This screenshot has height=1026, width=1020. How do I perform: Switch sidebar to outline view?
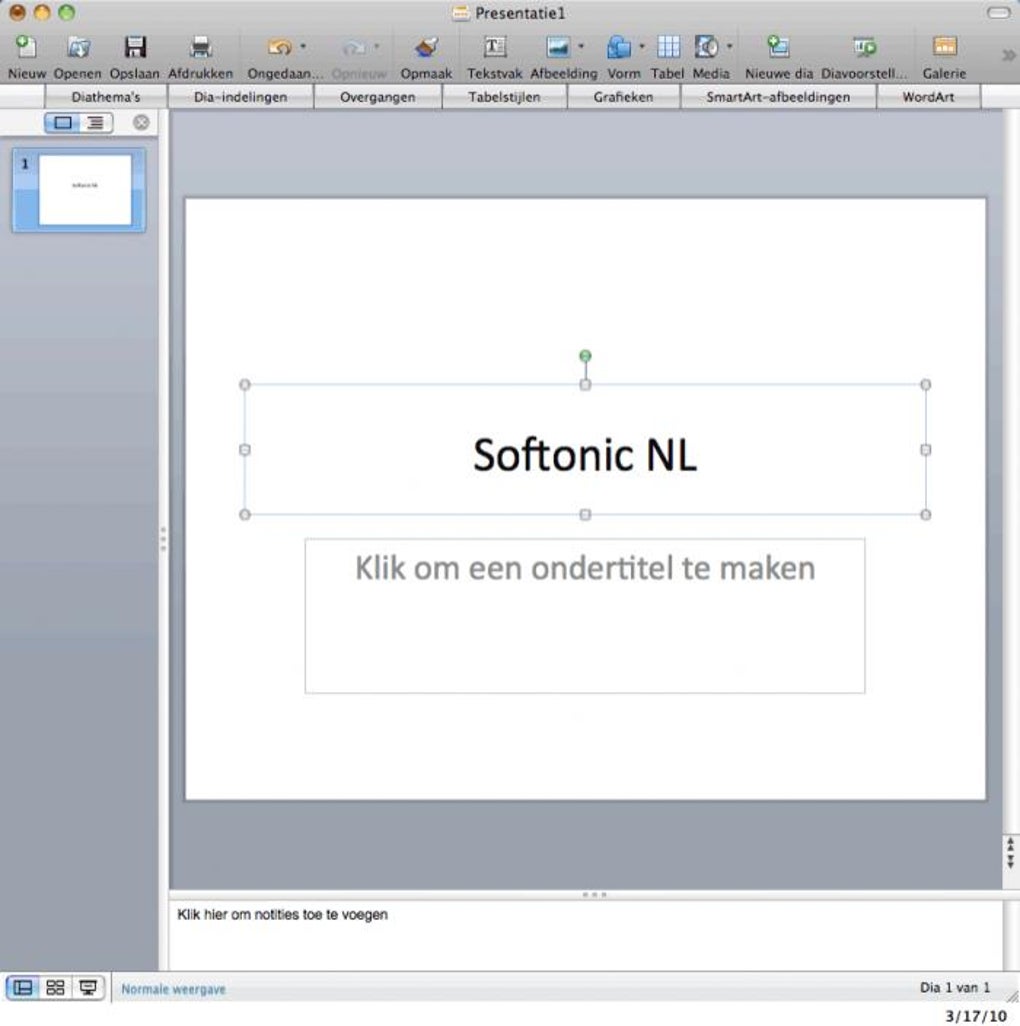pyautogui.click(x=96, y=122)
